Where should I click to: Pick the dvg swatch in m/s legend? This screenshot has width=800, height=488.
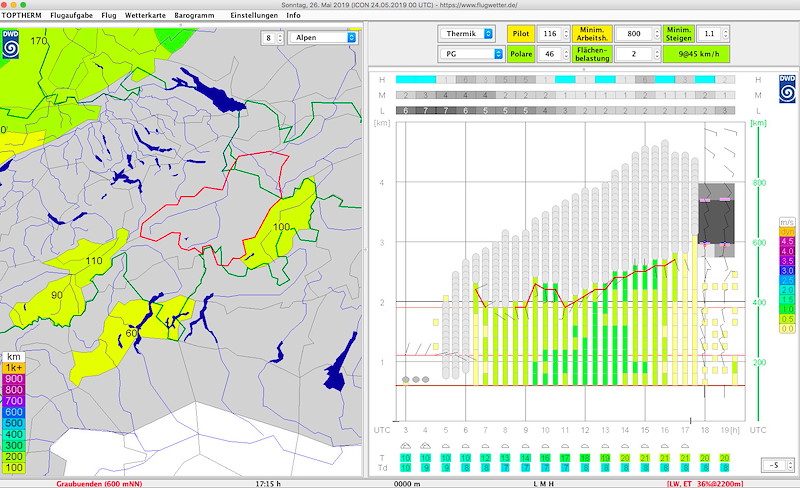coord(787,232)
